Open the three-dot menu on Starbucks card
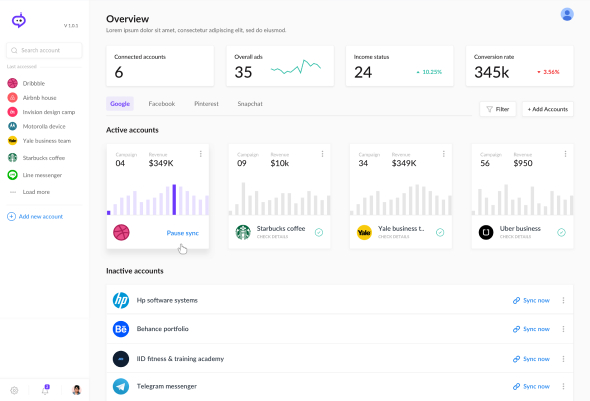 [x=322, y=154]
